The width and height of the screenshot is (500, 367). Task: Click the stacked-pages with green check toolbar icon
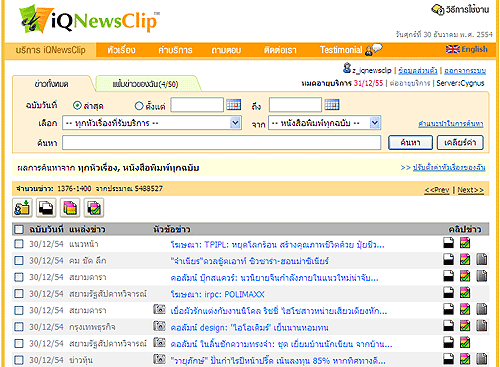94,208
